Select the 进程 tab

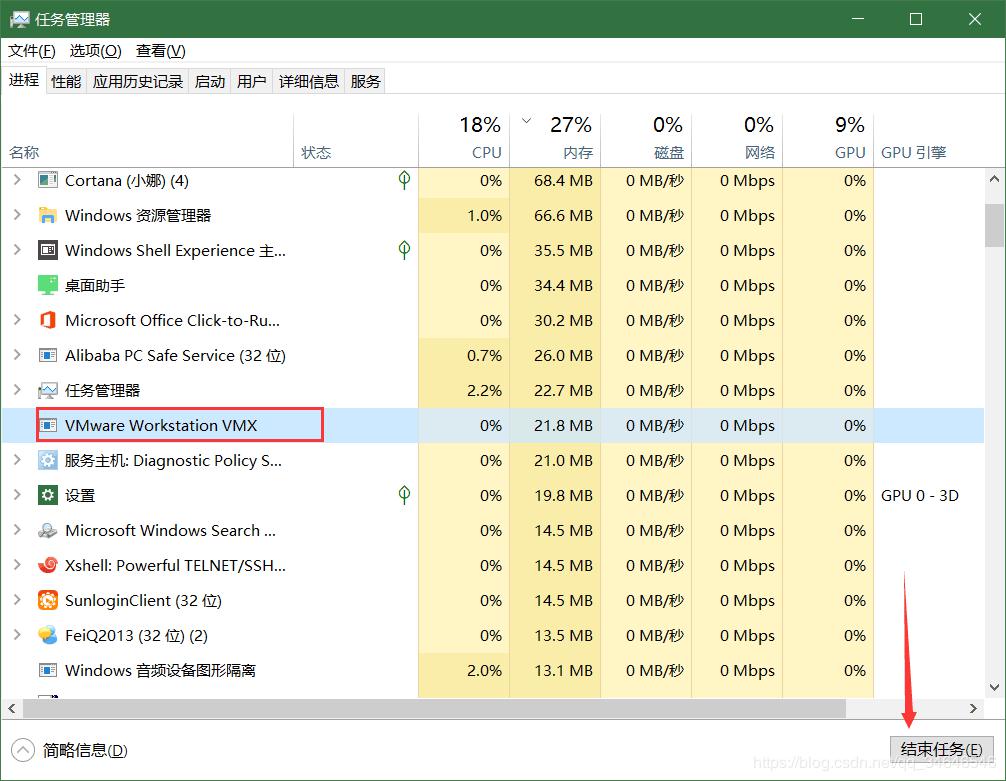tap(24, 80)
